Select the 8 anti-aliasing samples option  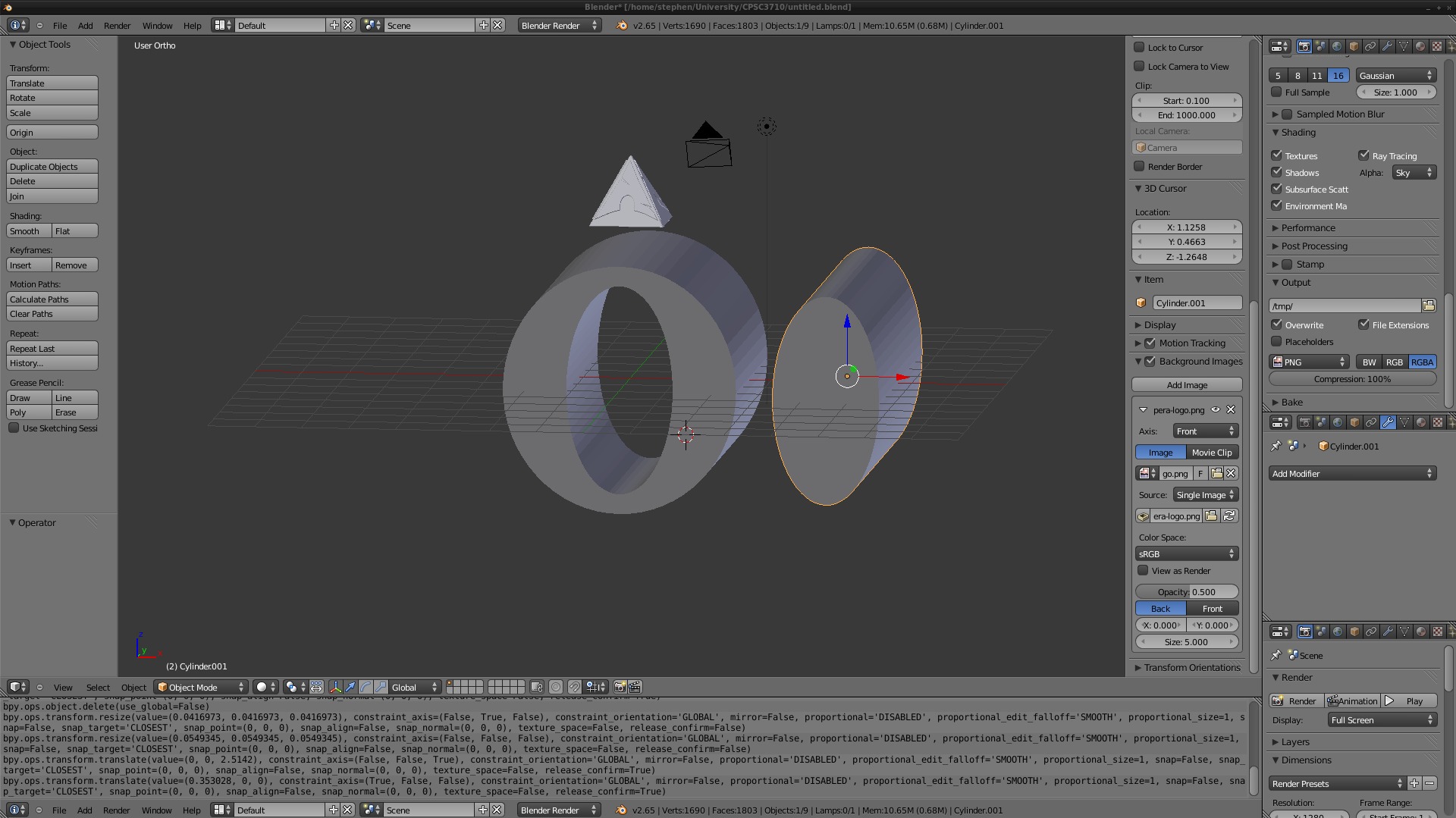pyautogui.click(x=1298, y=75)
